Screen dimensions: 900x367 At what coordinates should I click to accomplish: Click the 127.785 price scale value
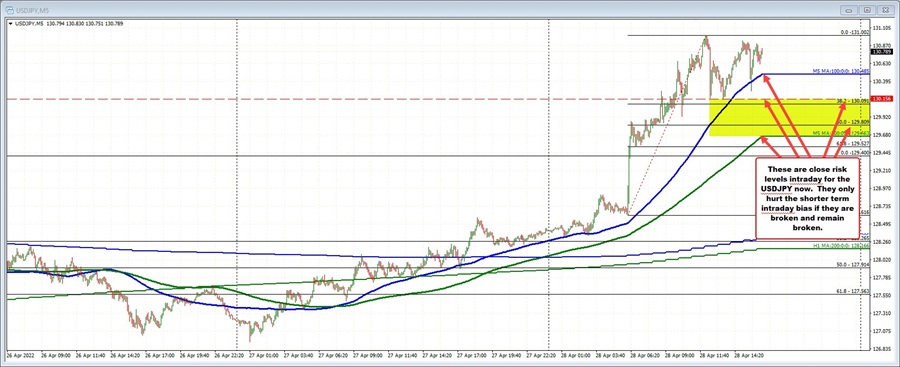pyautogui.click(x=882, y=277)
